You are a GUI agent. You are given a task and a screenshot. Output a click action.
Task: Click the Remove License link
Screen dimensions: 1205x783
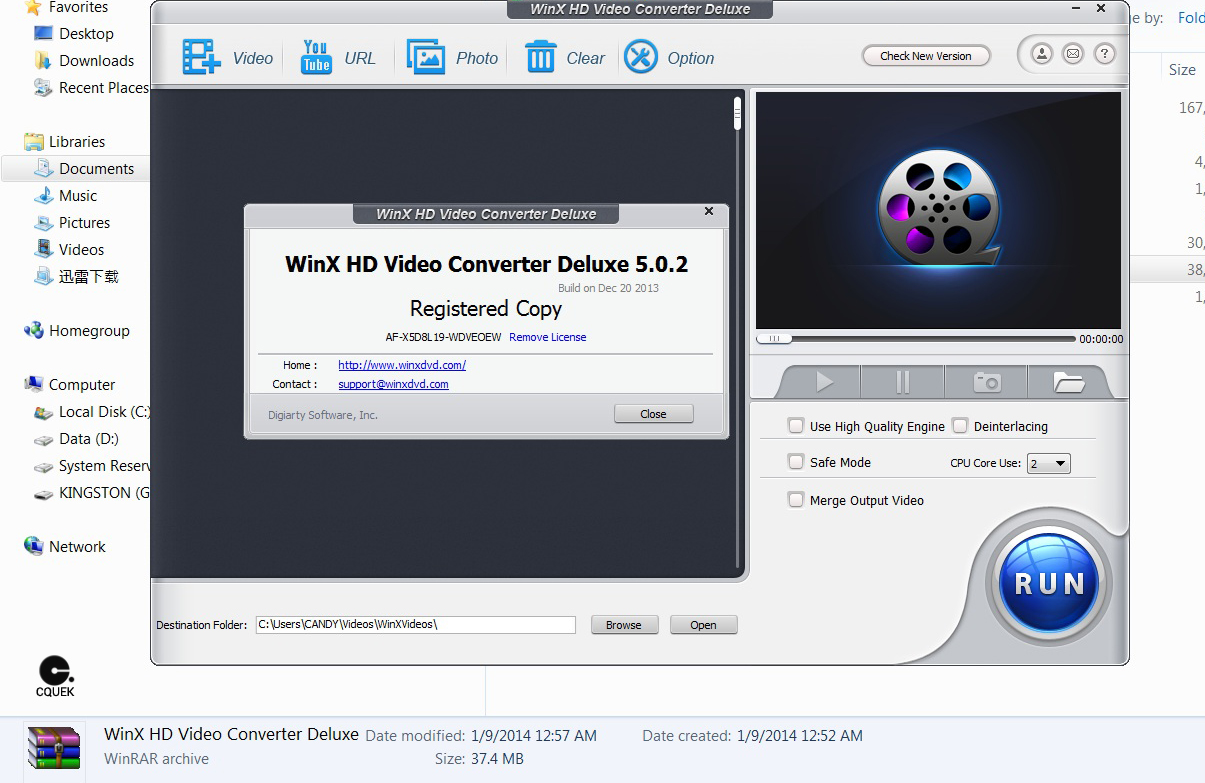coord(548,337)
